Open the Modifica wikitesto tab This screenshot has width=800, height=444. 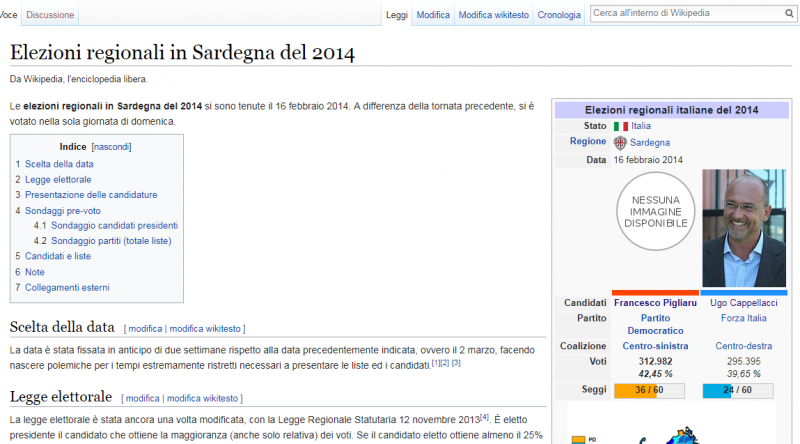coord(493,15)
